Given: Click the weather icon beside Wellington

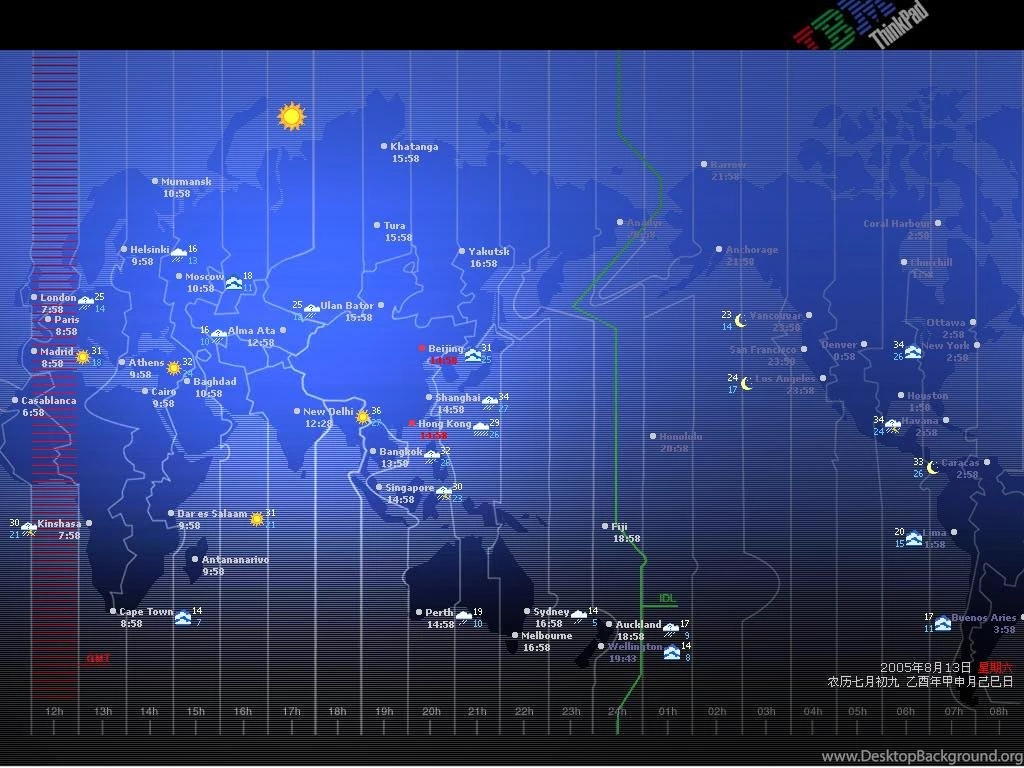Looking at the screenshot, I should tap(671, 652).
